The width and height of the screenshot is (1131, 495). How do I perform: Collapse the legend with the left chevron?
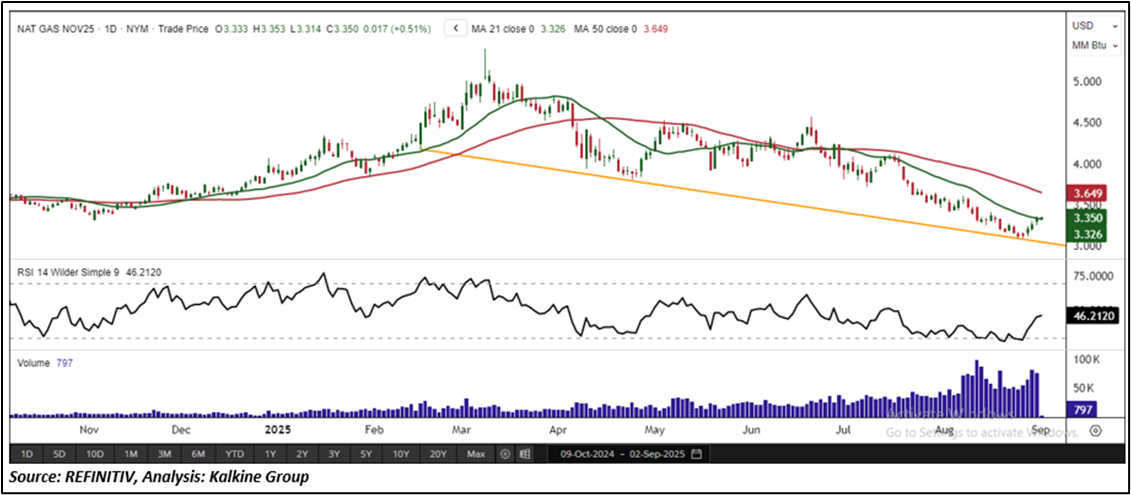click(455, 30)
